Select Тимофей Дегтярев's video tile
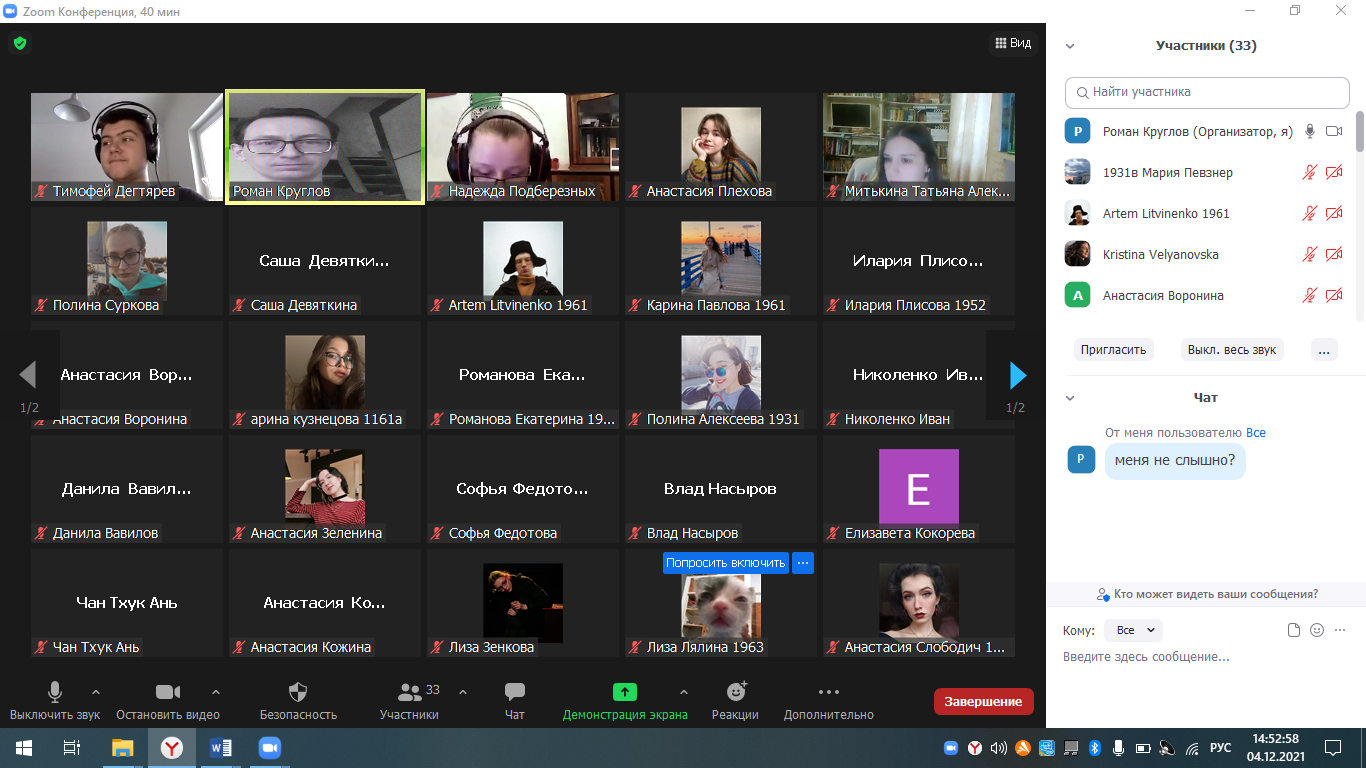The image size is (1366, 768). click(127, 148)
